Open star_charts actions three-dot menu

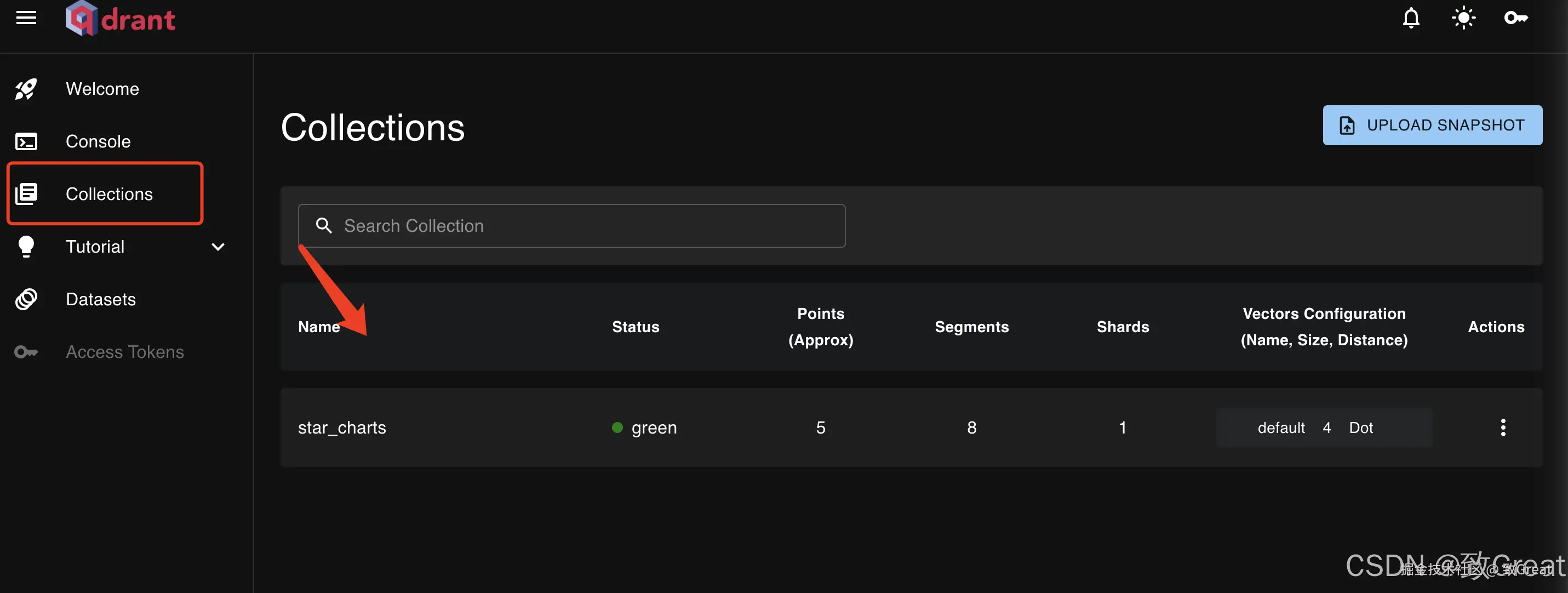(x=1503, y=427)
